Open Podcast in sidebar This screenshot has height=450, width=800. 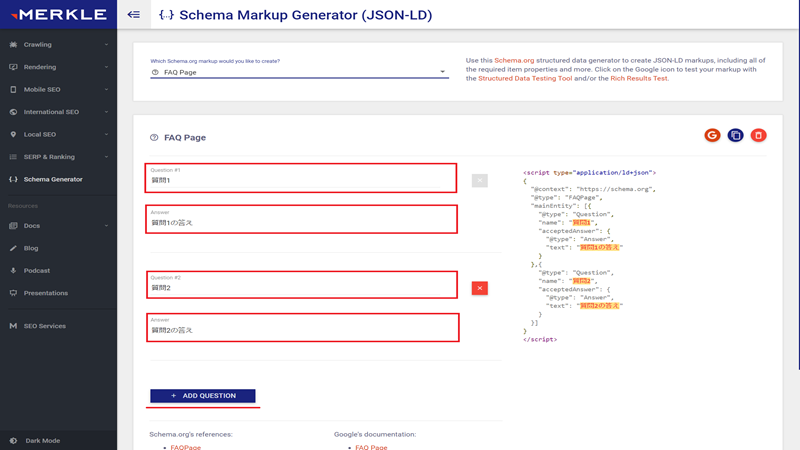58,270
